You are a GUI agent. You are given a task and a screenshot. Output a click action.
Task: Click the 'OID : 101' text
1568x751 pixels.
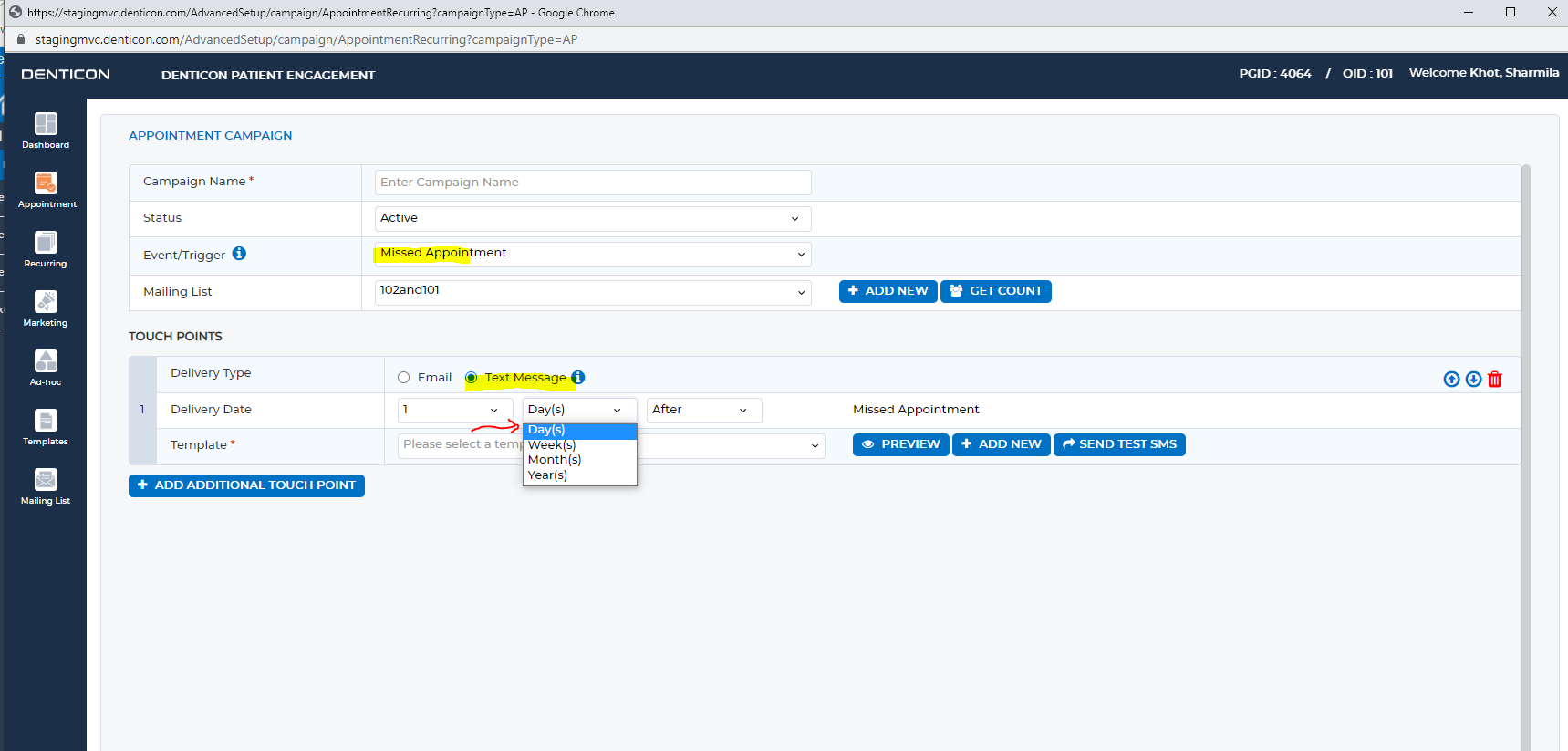coord(1367,74)
